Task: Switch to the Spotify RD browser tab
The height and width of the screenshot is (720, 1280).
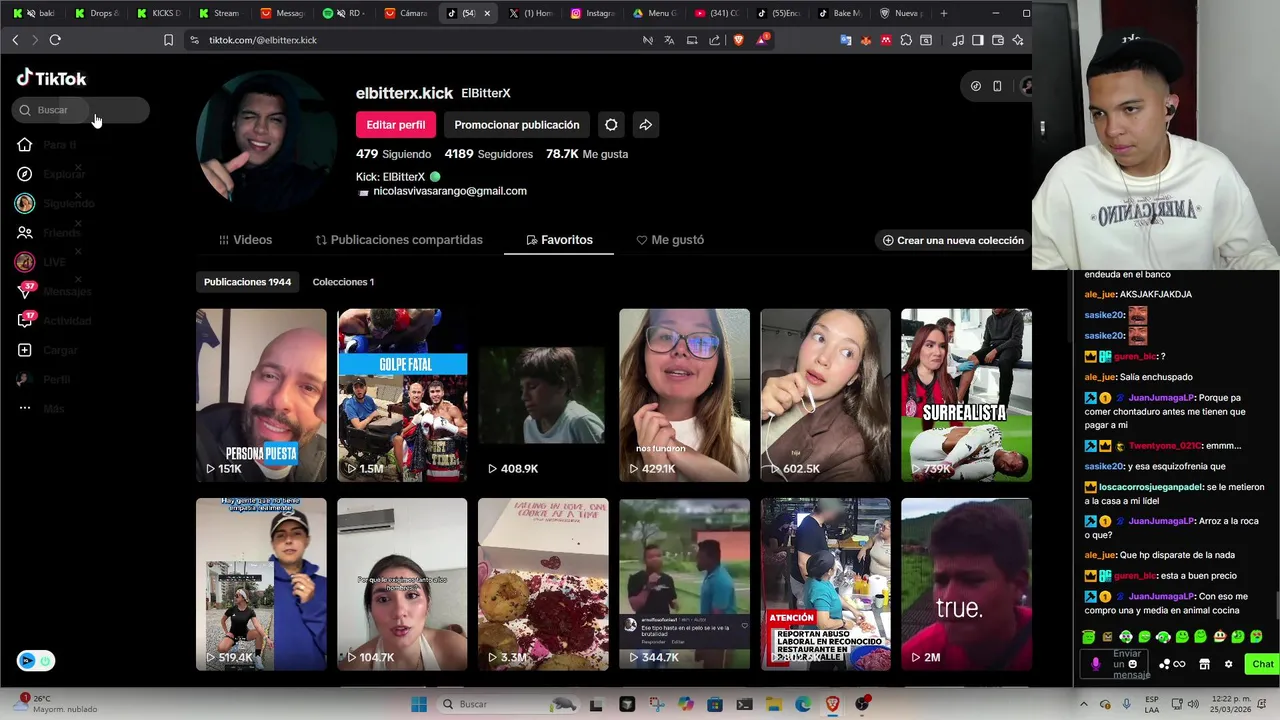Action: click(344, 13)
